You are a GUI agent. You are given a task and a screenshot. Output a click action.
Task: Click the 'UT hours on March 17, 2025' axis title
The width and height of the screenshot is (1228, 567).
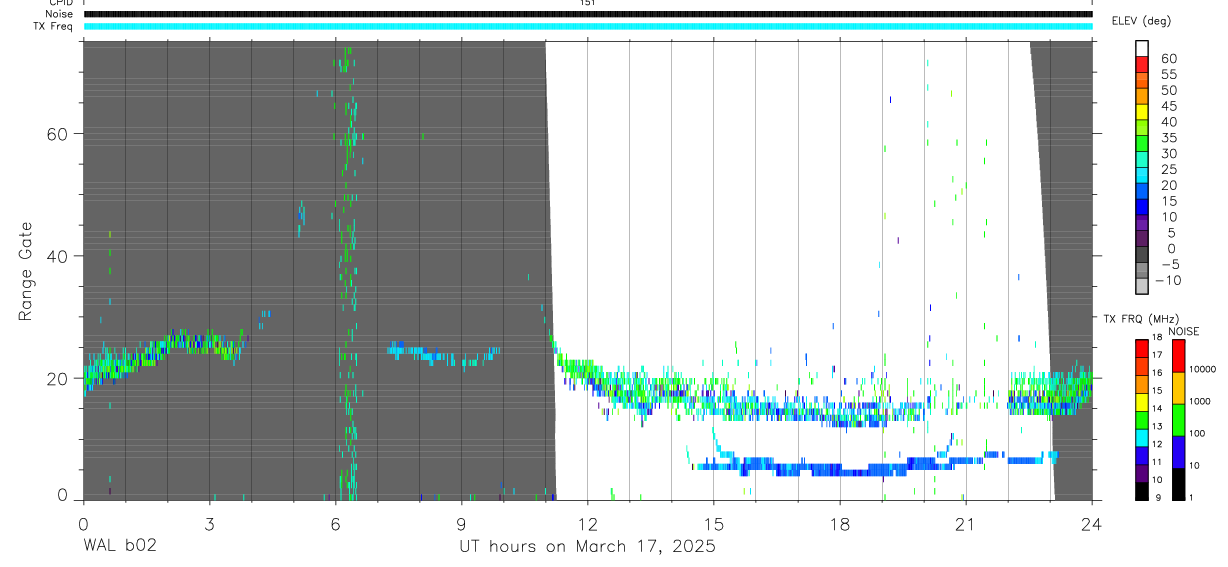coord(587,546)
